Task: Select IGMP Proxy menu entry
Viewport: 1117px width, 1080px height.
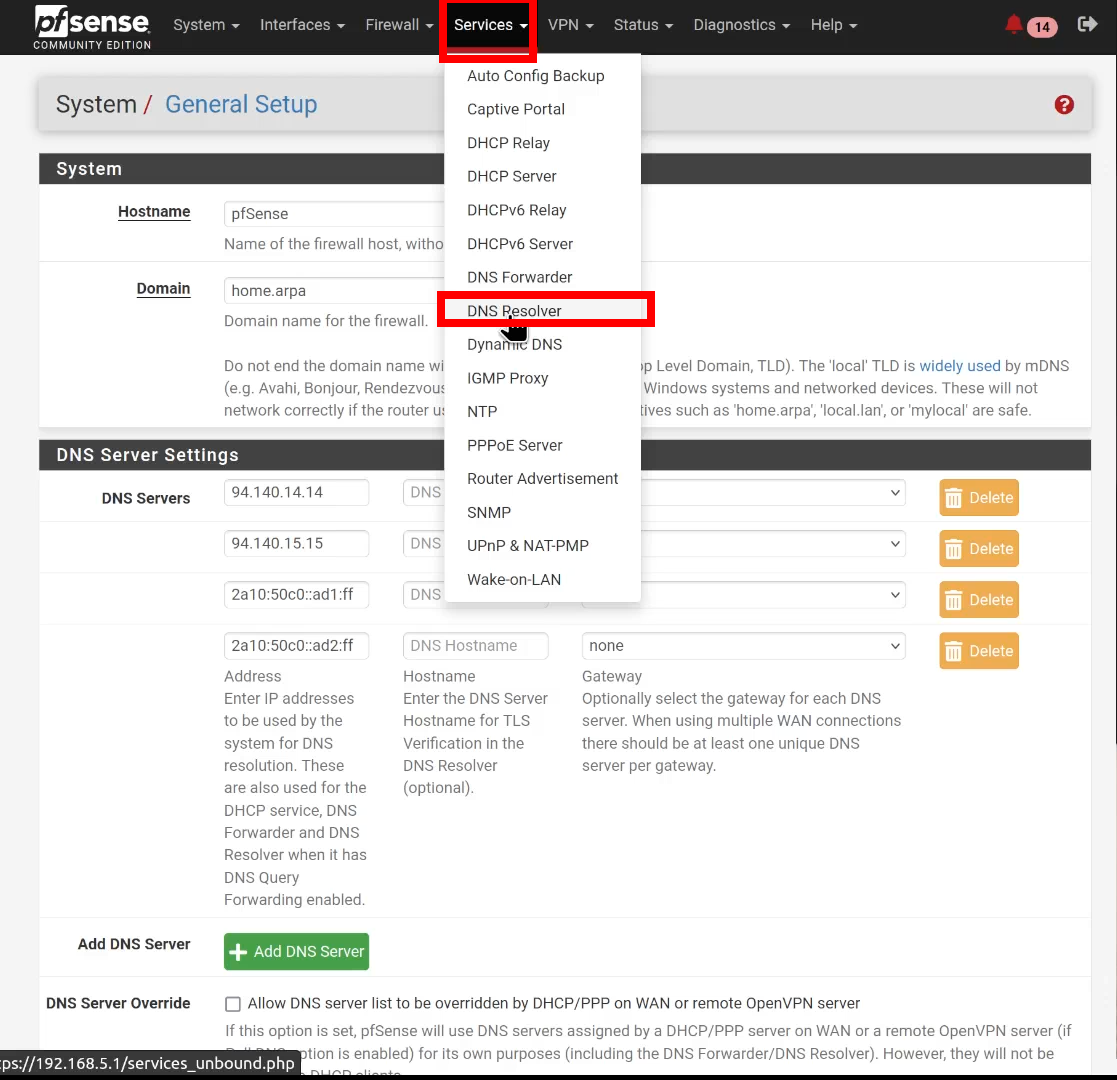Action: tap(542, 378)
